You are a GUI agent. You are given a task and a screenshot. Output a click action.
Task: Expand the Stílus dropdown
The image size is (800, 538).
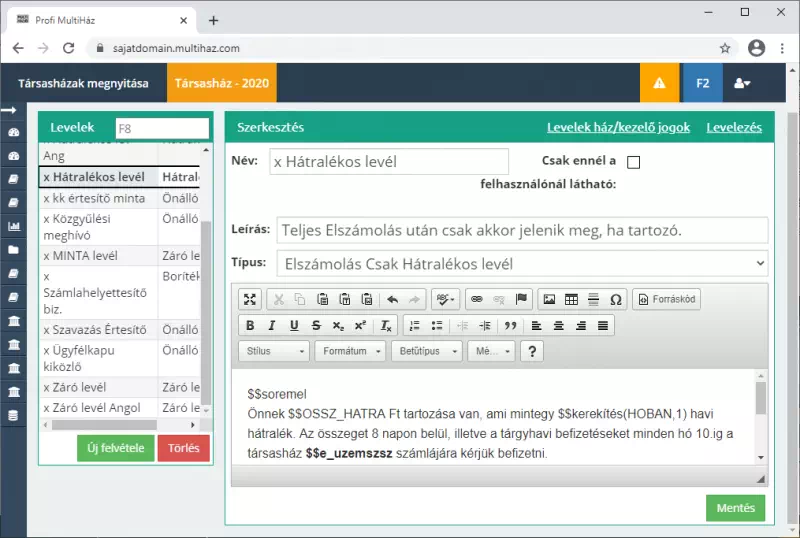(x=275, y=351)
